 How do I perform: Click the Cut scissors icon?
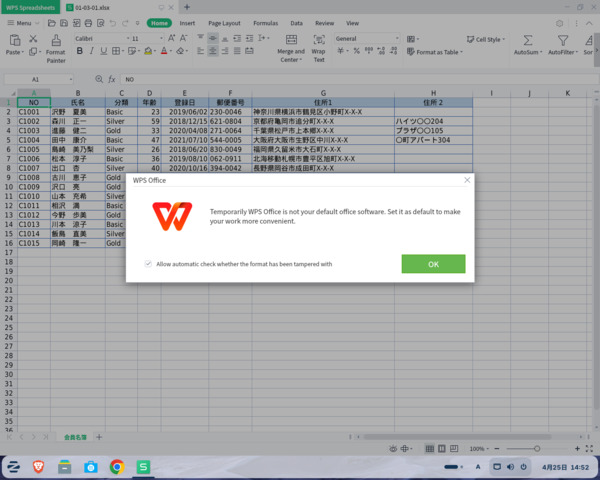[x=33, y=39]
